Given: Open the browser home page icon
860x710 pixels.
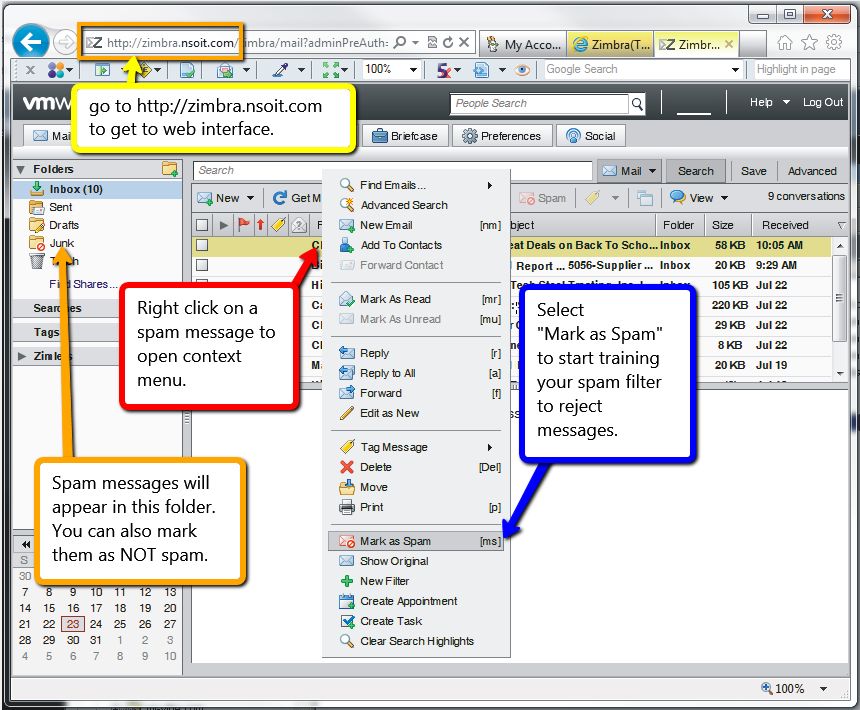Looking at the screenshot, I should click(785, 42).
